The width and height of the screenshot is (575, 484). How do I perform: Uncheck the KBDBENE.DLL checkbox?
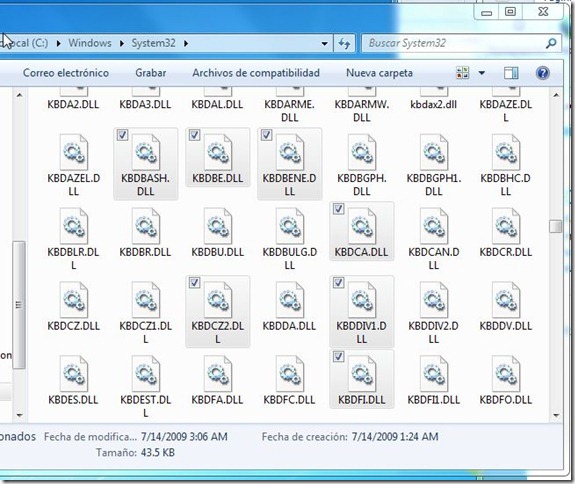(267, 135)
